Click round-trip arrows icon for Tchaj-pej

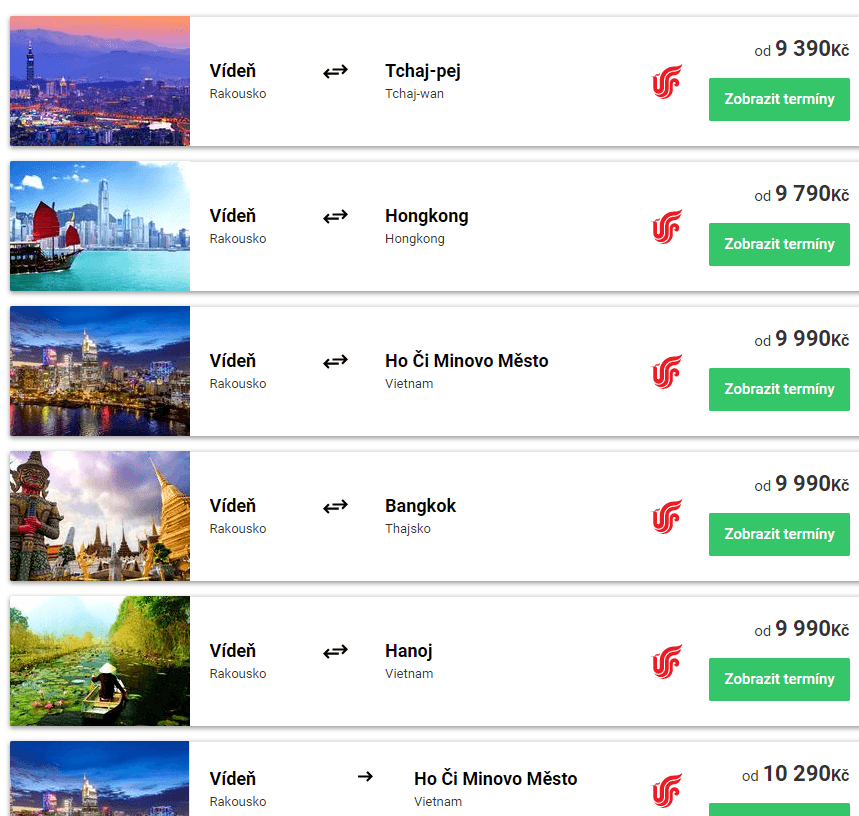coord(335,71)
